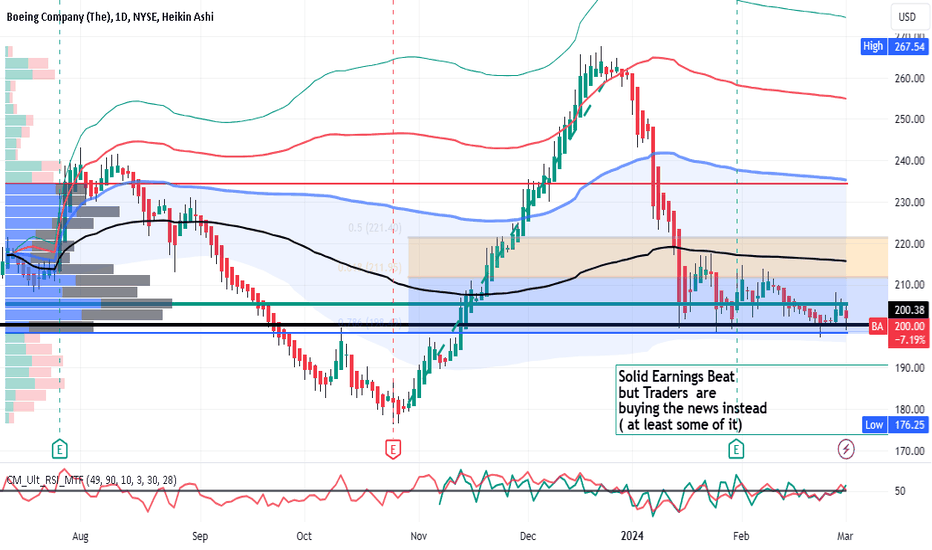Click the Dec label on time axis

coord(528,536)
